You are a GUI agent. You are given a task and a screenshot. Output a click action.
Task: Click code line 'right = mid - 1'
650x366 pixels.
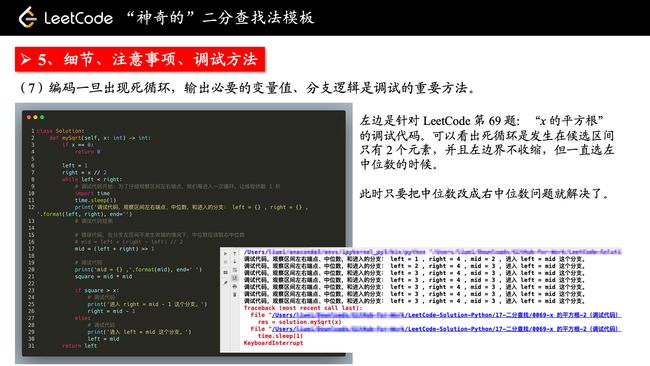[111, 311]
